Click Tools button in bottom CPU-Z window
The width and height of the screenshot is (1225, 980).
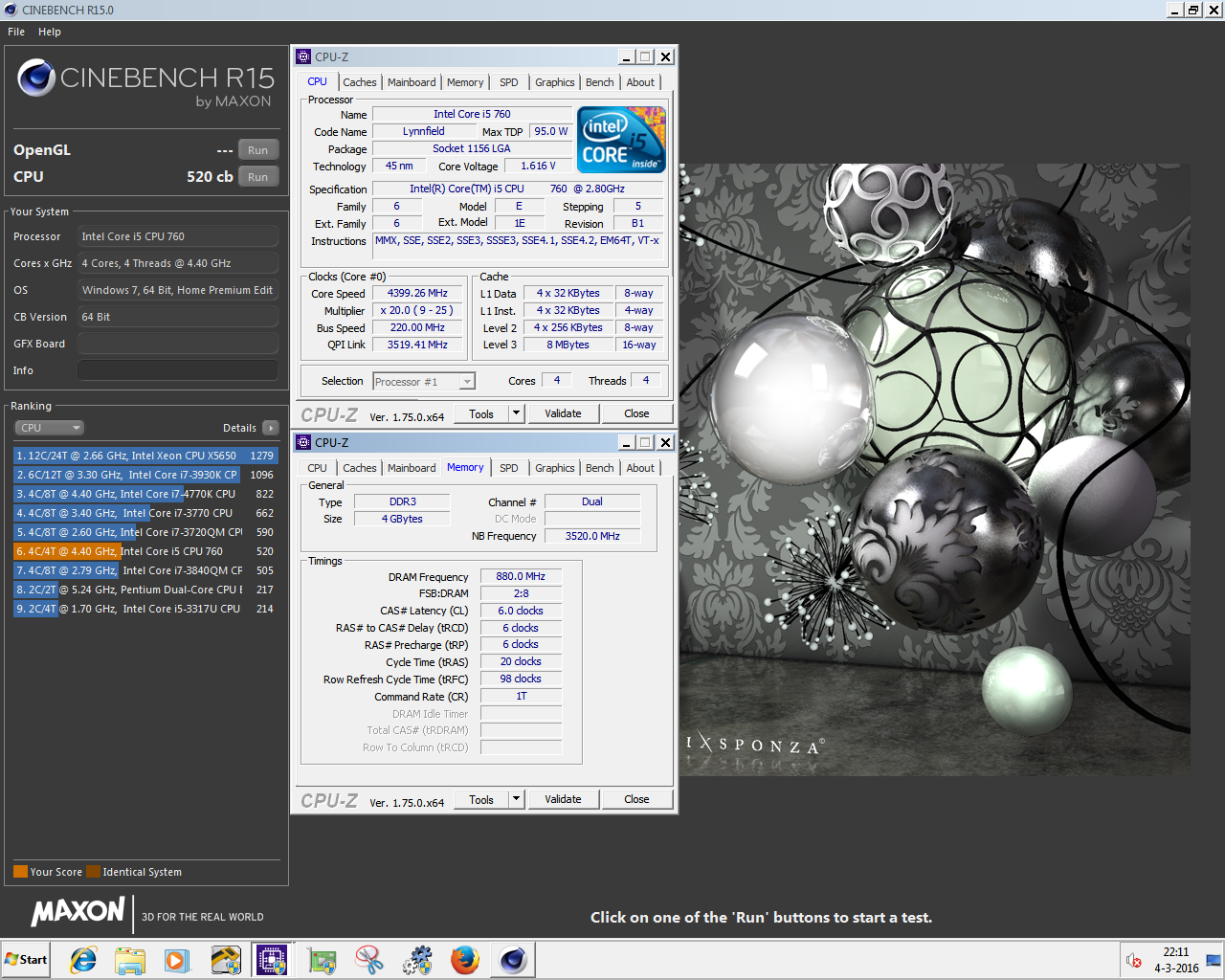click(x=481, y=799)
